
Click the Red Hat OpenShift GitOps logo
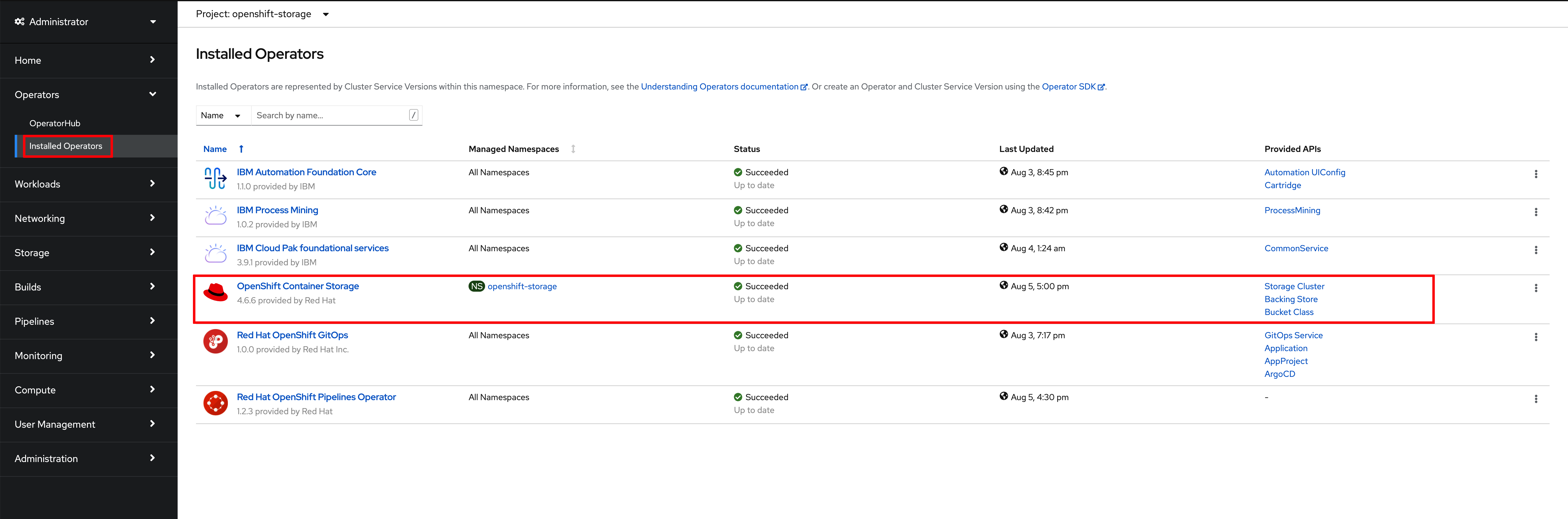point(216,341)
